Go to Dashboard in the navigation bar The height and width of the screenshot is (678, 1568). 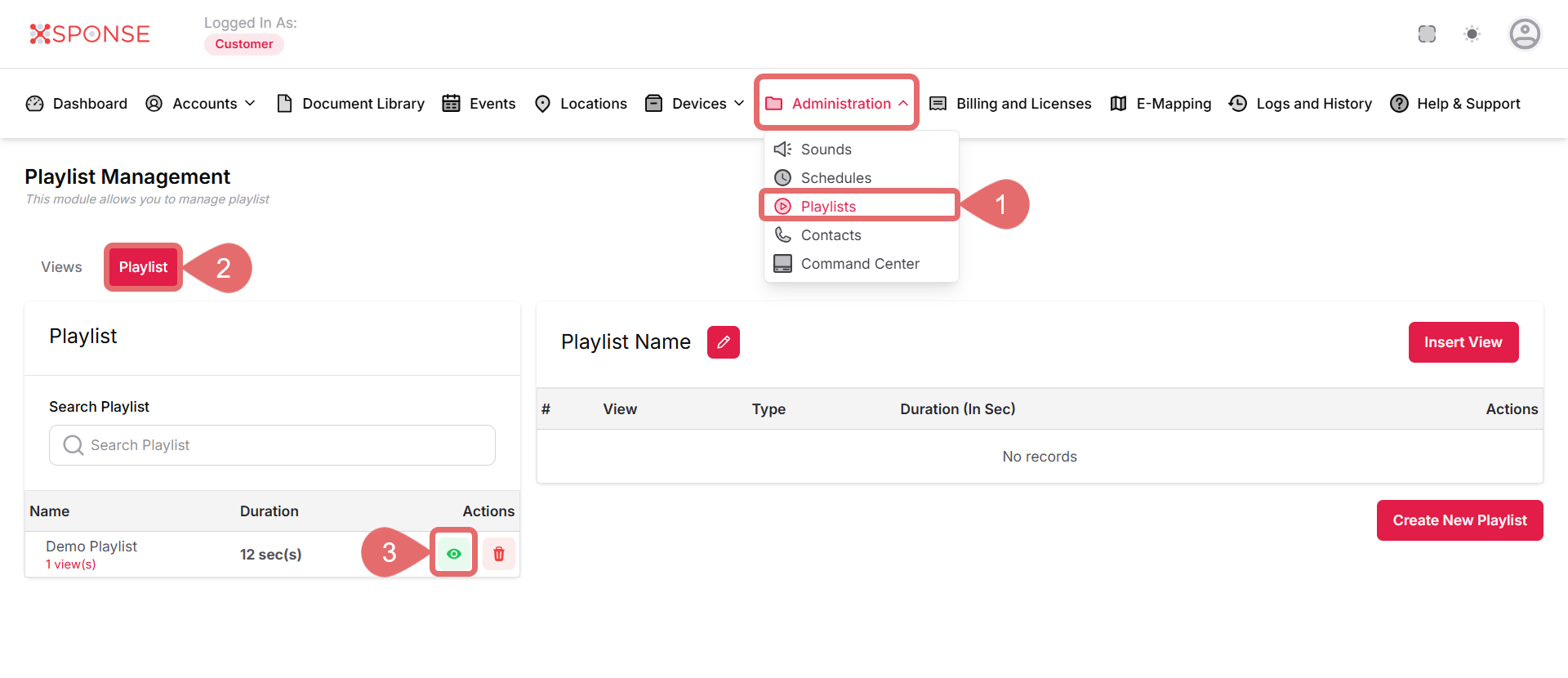tap(78, 104)
